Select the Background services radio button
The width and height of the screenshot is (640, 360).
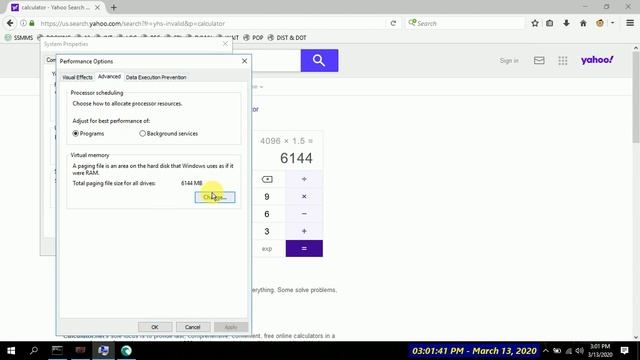tap(142, 133)
